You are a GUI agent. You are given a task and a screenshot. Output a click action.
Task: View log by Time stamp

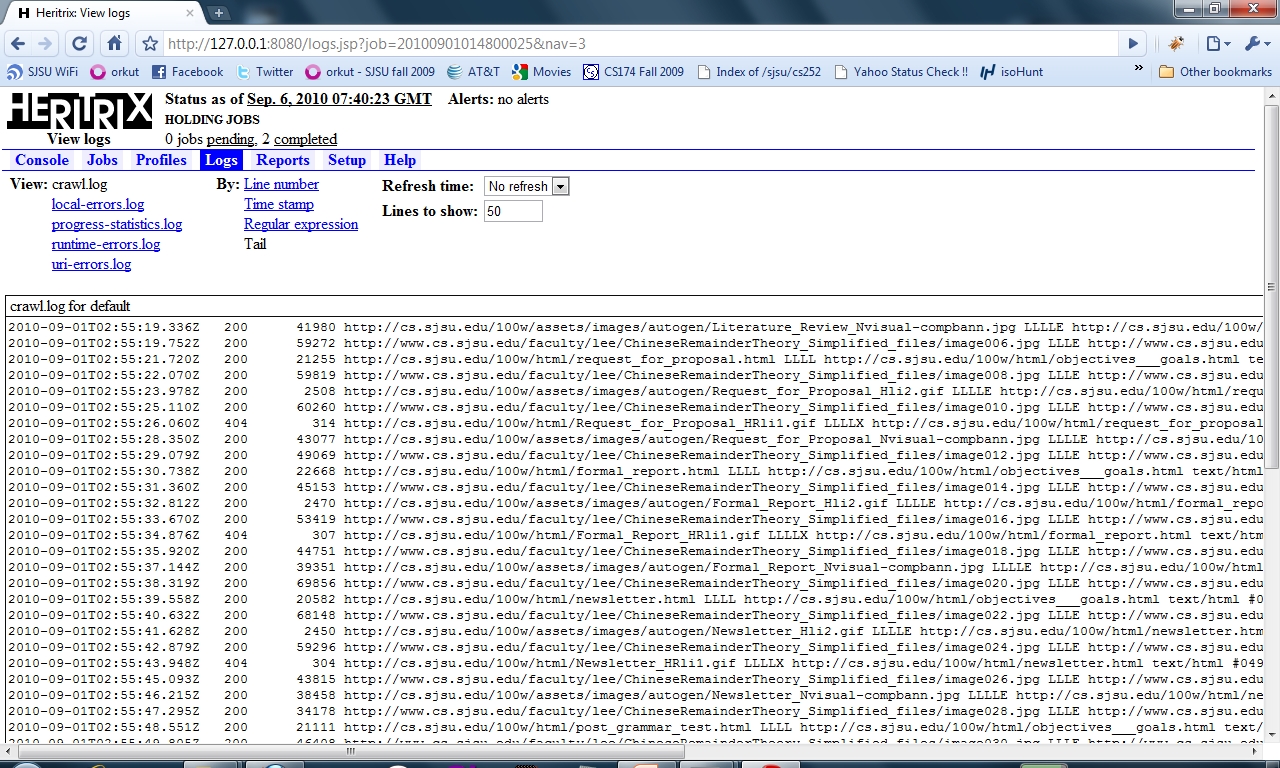[x=279, y=204]
